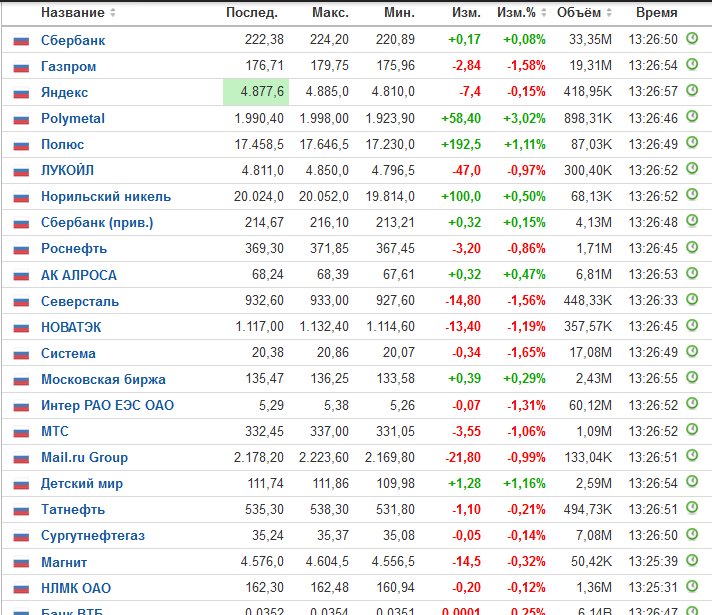Viewport: 712px width, 615px height.
Task: Click the clock icon in the Магнит row
Action: tap(692, 560)
